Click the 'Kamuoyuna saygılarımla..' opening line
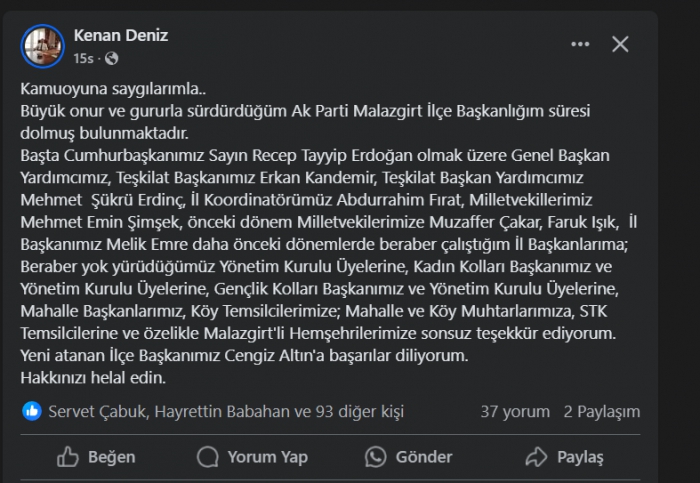The width and height of the screenshot is (700, 483). (x=100, y=91)
